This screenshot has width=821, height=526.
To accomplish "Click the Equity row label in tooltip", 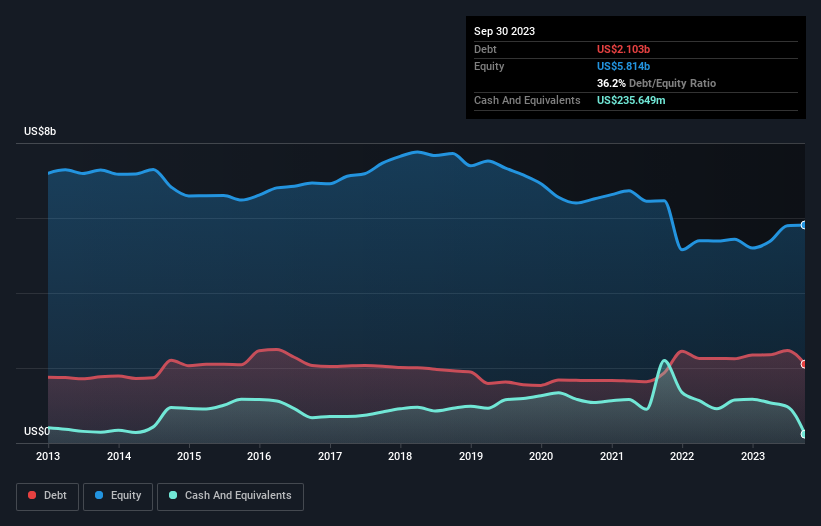I will [489, 66].
